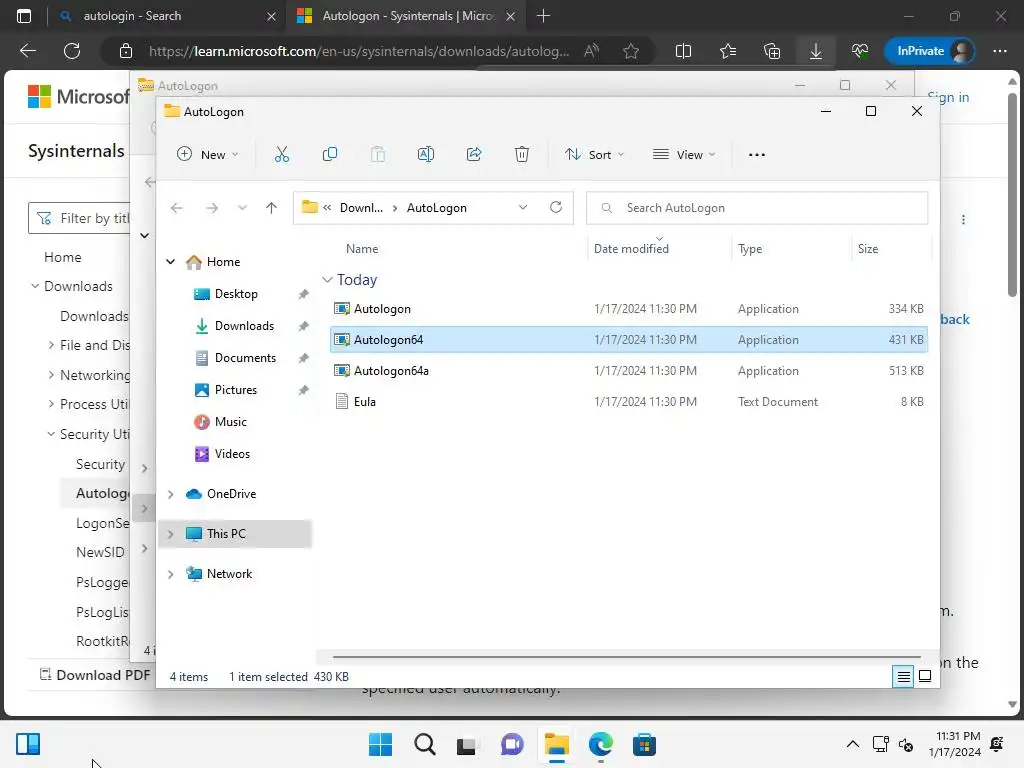Open Edge settings and more menu
Image resolution: width=1024 pixels, height=768 pixels.
(1000, 51)
